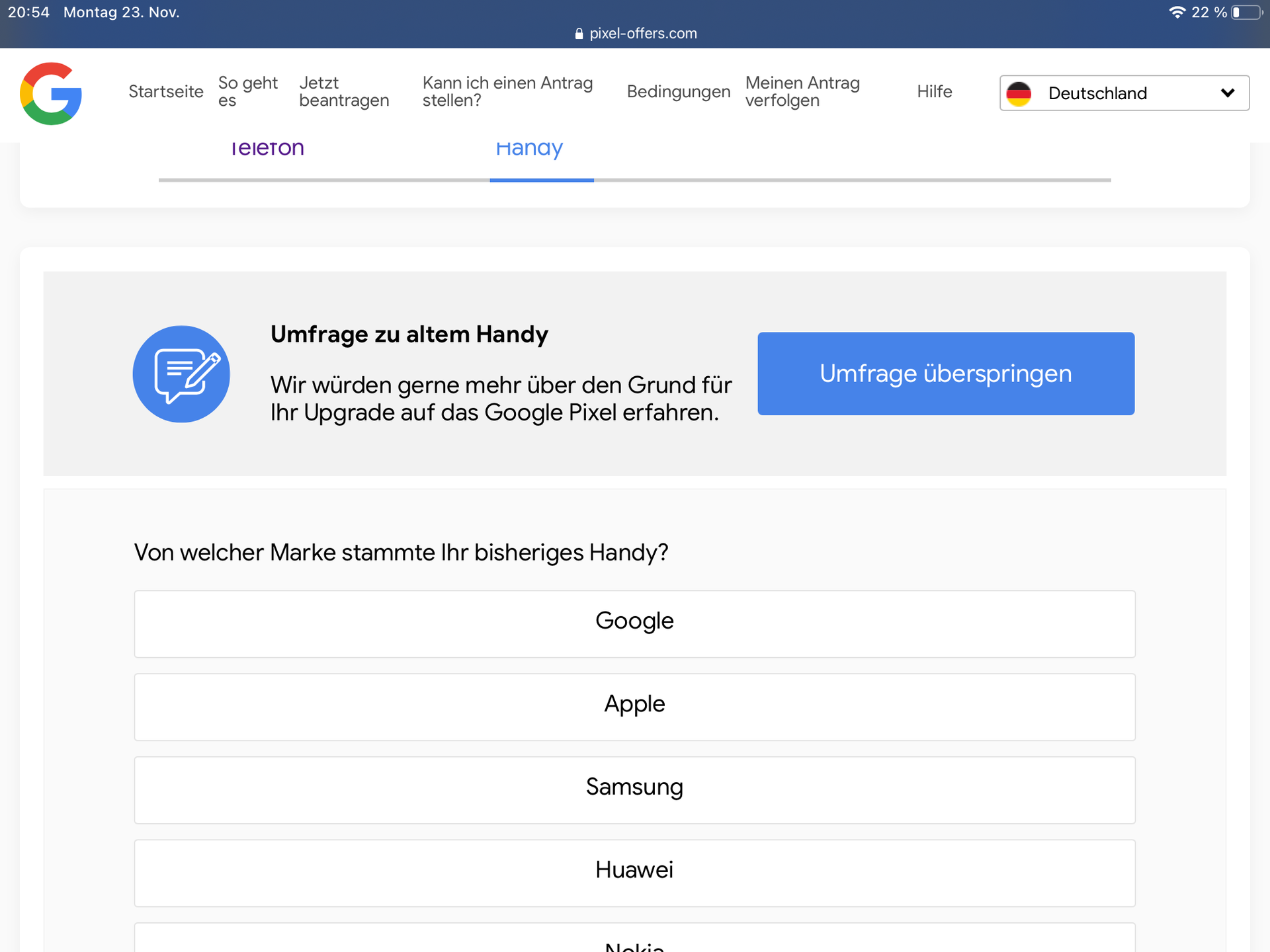The image size is (1270, 952).
Task: Tap the 22 % battery percentage
Action: pos(1209,12)
